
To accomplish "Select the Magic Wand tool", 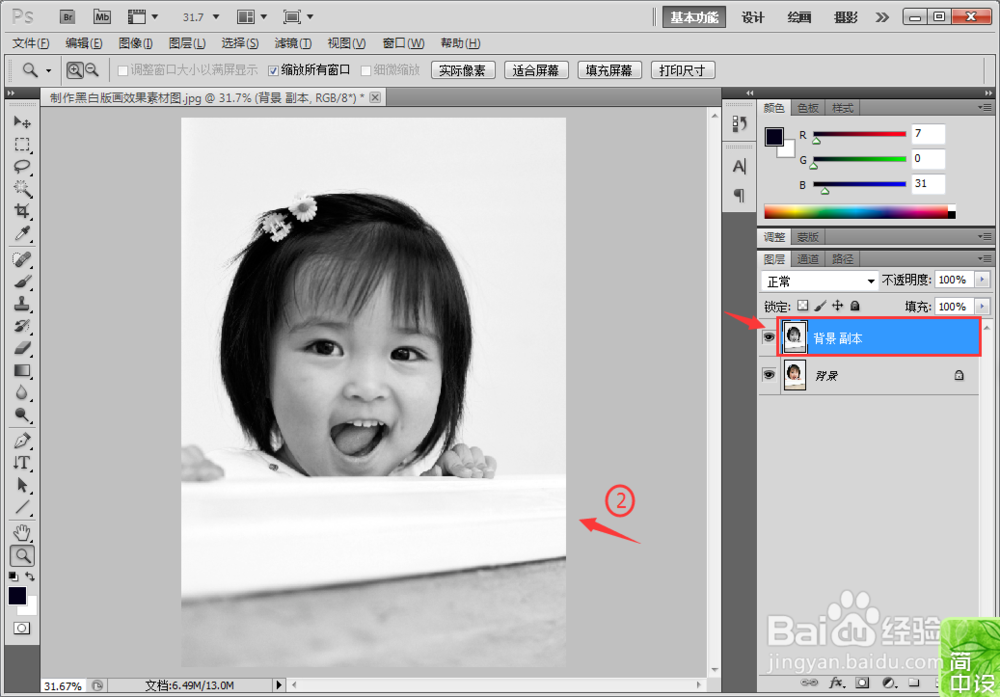I will point(22,189).
